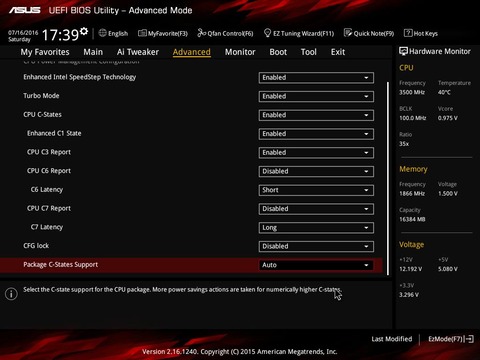This screenshot has height=360, width=480.
Task: Open settings gear next to clock
Action: click(x=84, y=31)
